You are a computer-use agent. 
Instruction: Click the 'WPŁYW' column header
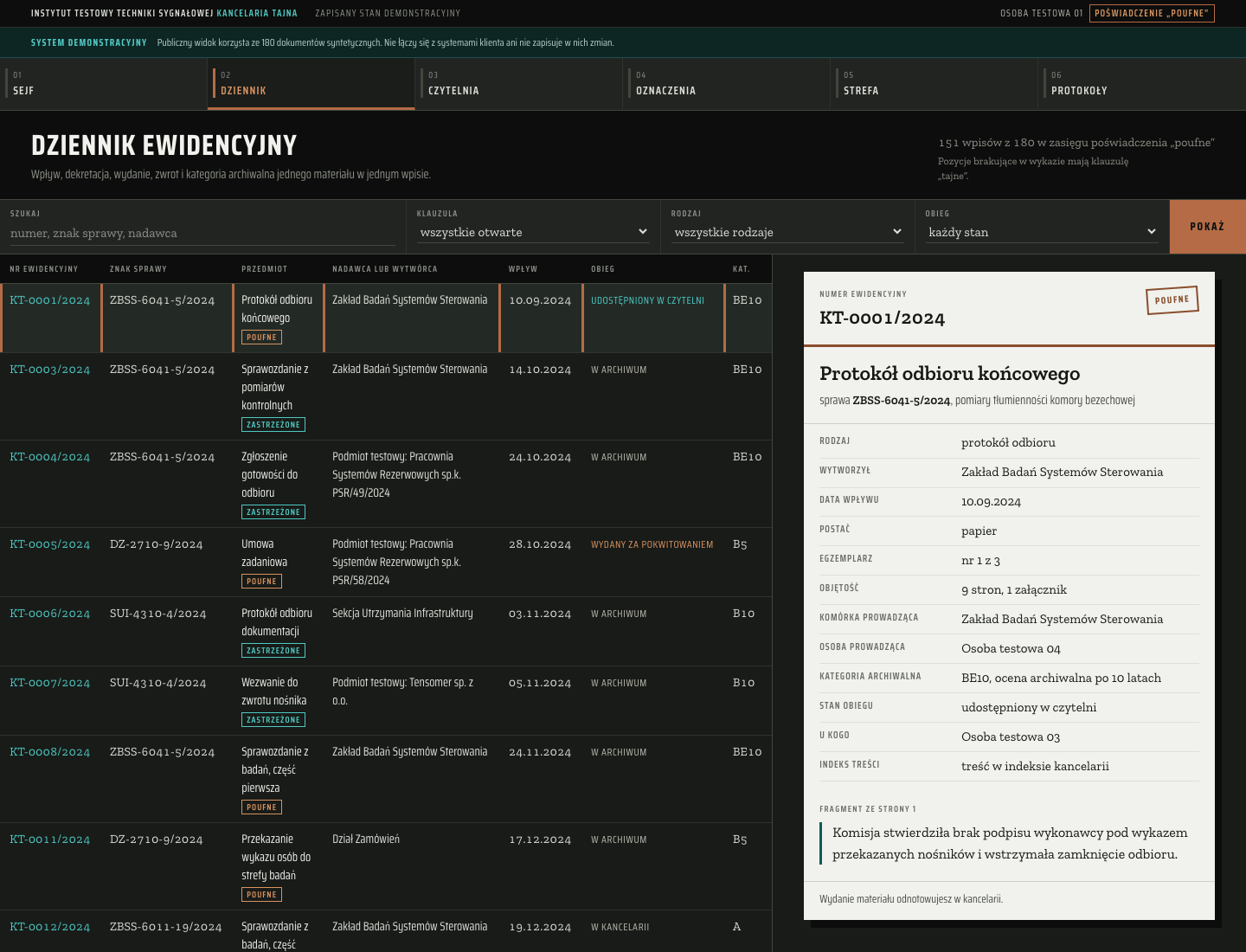click(523, 269)
